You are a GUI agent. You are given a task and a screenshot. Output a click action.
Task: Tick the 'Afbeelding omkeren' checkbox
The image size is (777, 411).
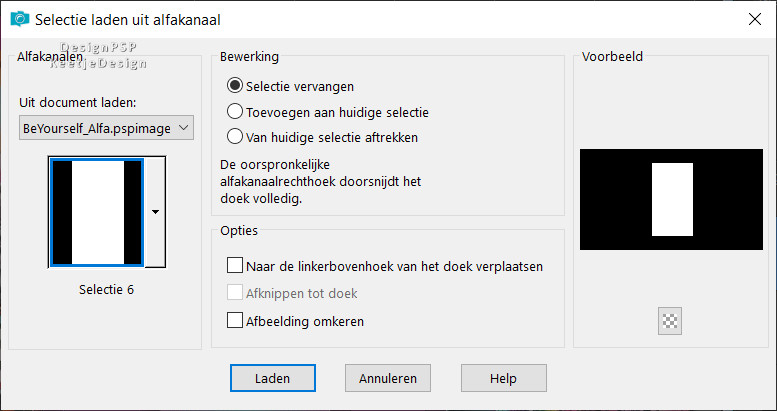coord(235,322)
